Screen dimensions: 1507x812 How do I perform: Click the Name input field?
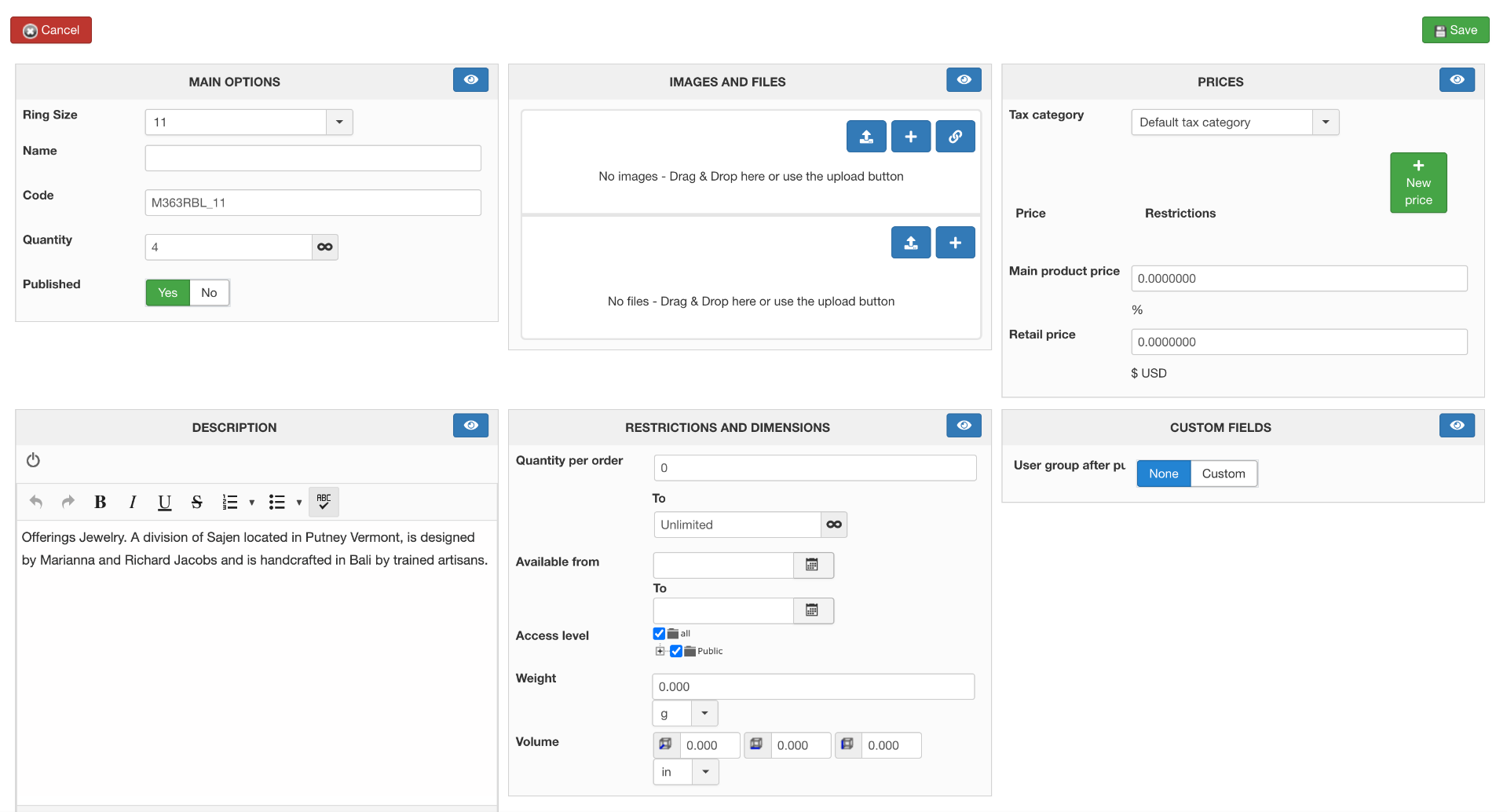click(313, 159)
